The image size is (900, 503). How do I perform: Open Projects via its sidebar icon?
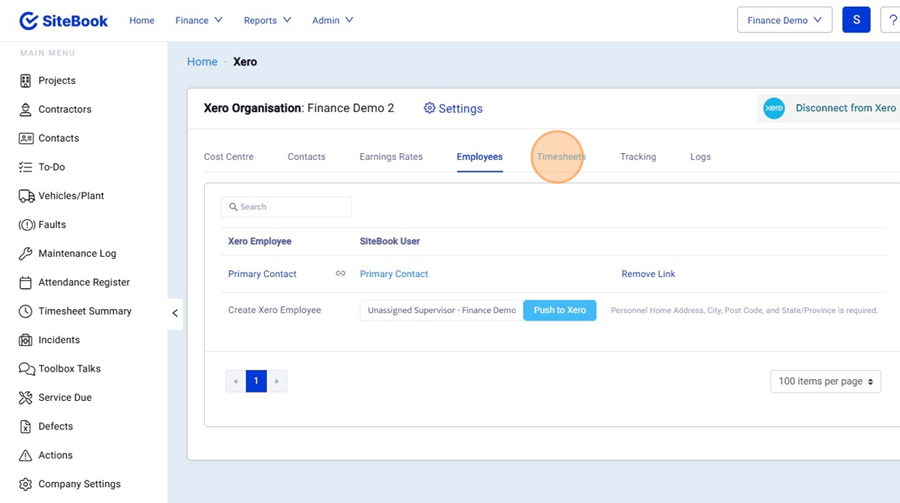click(26, 81)
